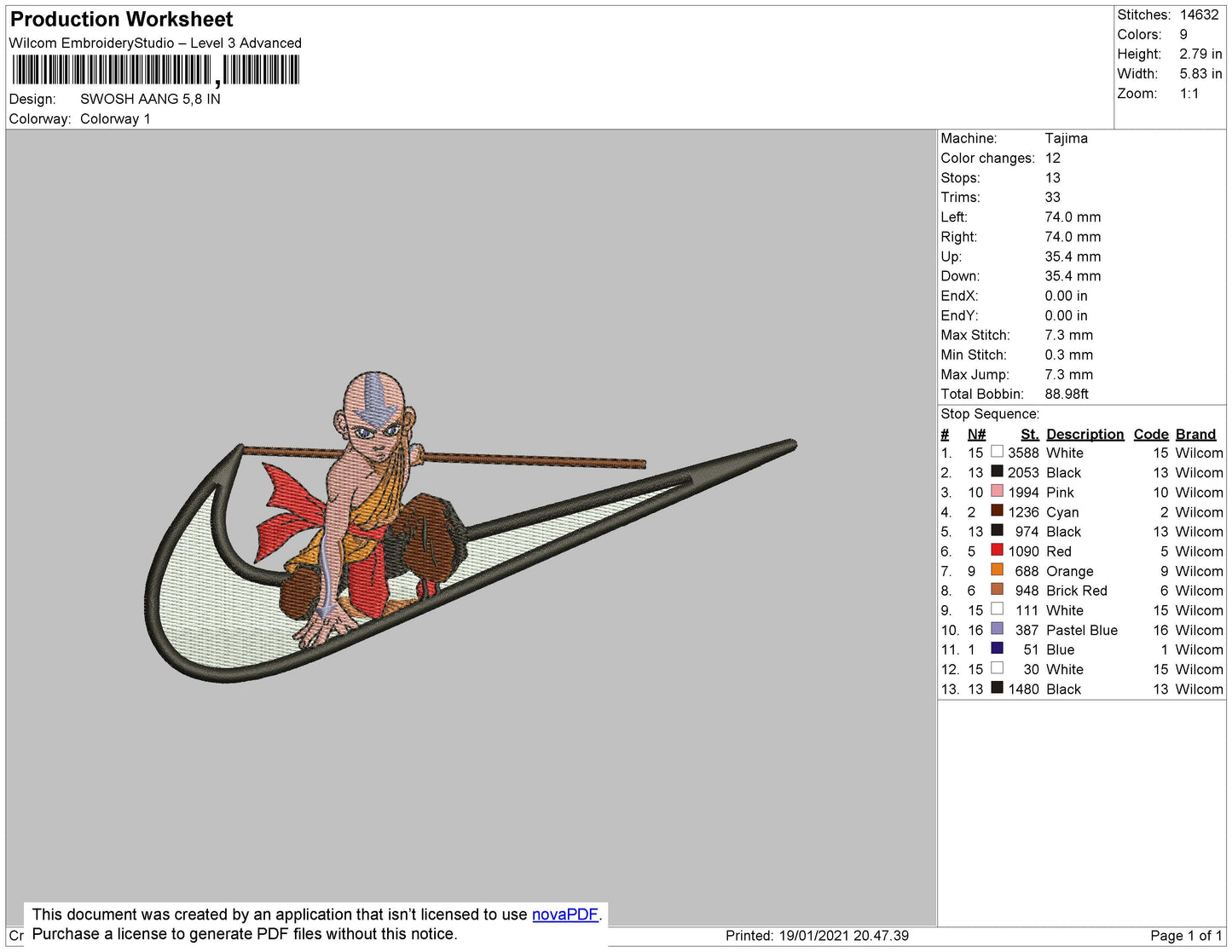Screen dimensions: 1232x952
Task: Click the Brand column header
Action: click(x=1195, y=434)
